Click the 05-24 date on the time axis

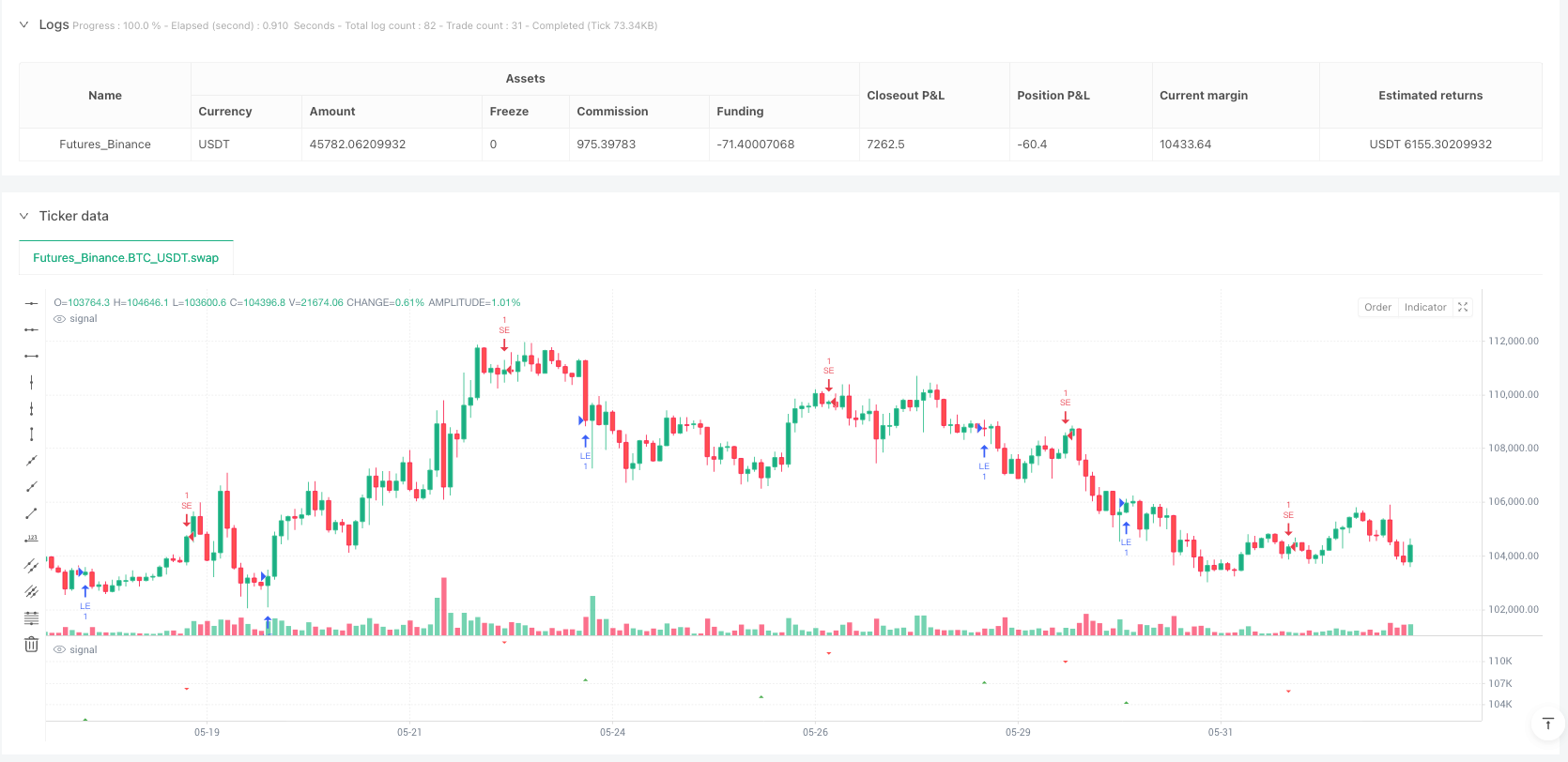tap(612, 732)
